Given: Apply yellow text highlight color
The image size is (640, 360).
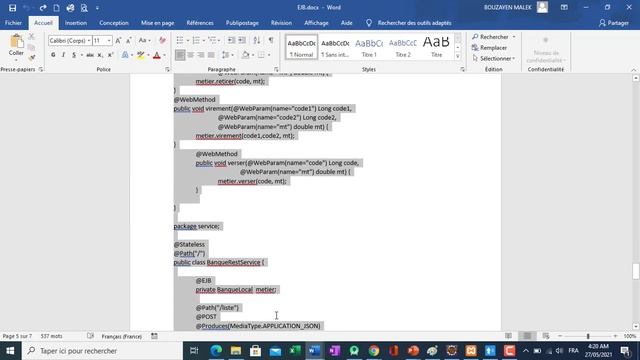Looking at the screenshot, I should pyautogui.click(x=141, y=55).
